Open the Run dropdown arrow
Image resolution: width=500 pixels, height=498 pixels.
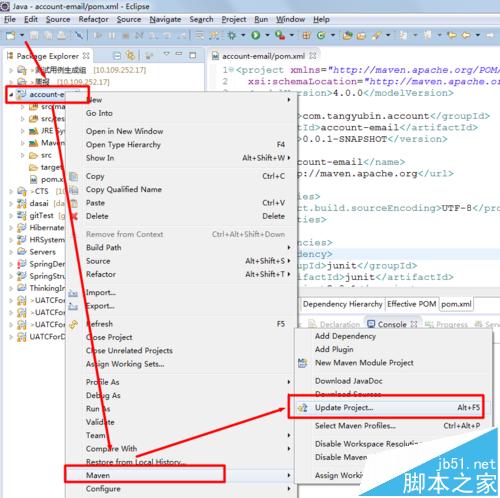click(267, 35)
